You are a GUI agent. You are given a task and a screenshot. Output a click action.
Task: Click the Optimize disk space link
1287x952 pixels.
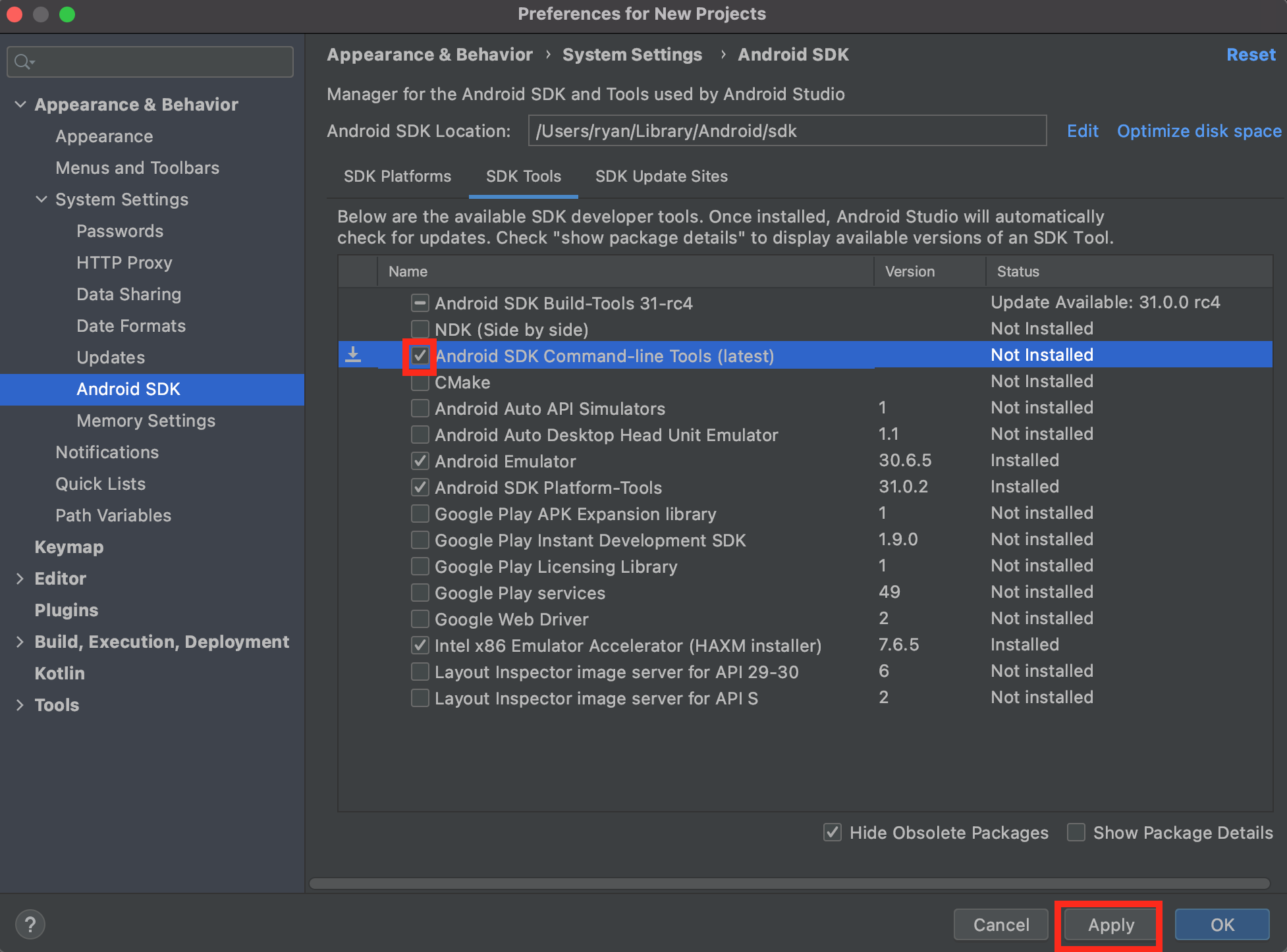(x=1199, y=131)
